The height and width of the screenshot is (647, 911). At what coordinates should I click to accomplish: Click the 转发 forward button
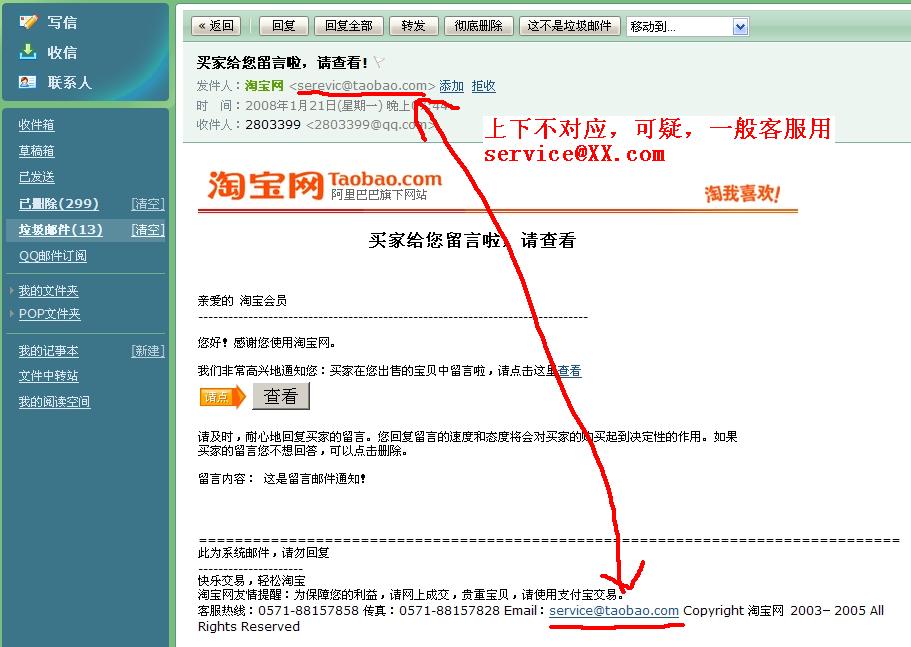413,26
